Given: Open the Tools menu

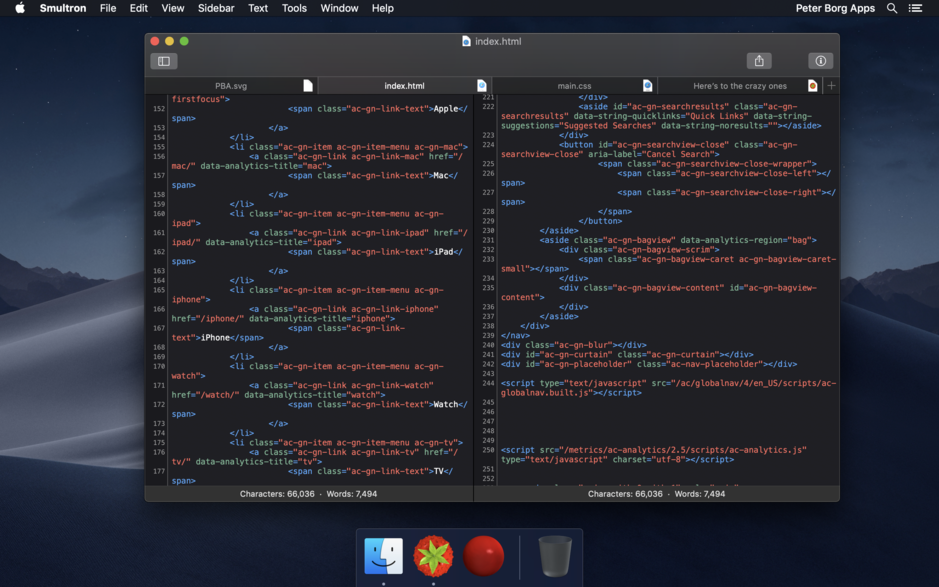Looking at the screenshot, I should [x=293, y=8].
